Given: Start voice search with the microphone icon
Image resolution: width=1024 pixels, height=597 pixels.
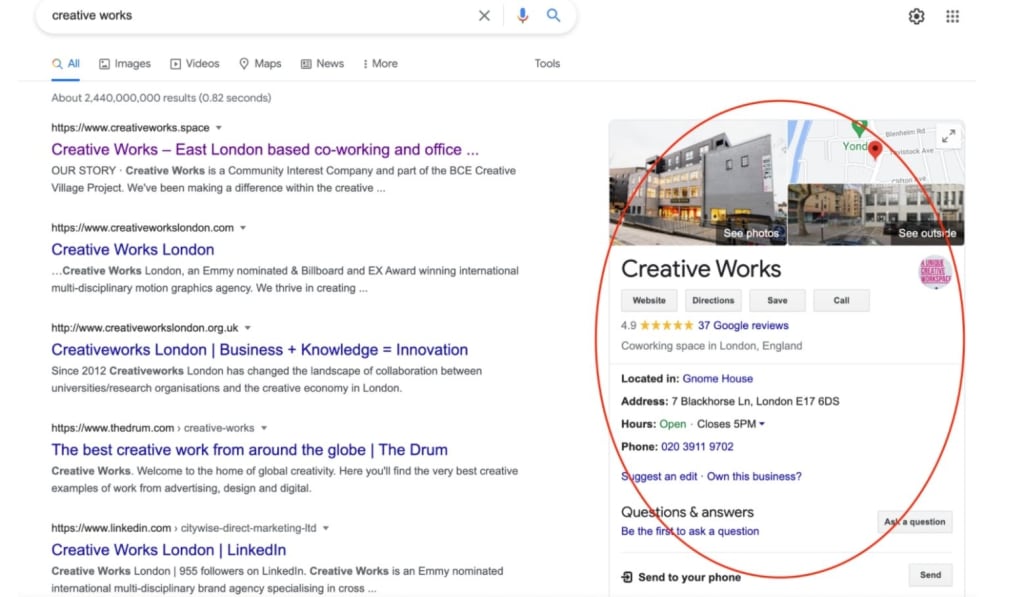Looking at the screenshot, I should pyautogui.click(x=522, y=16).
